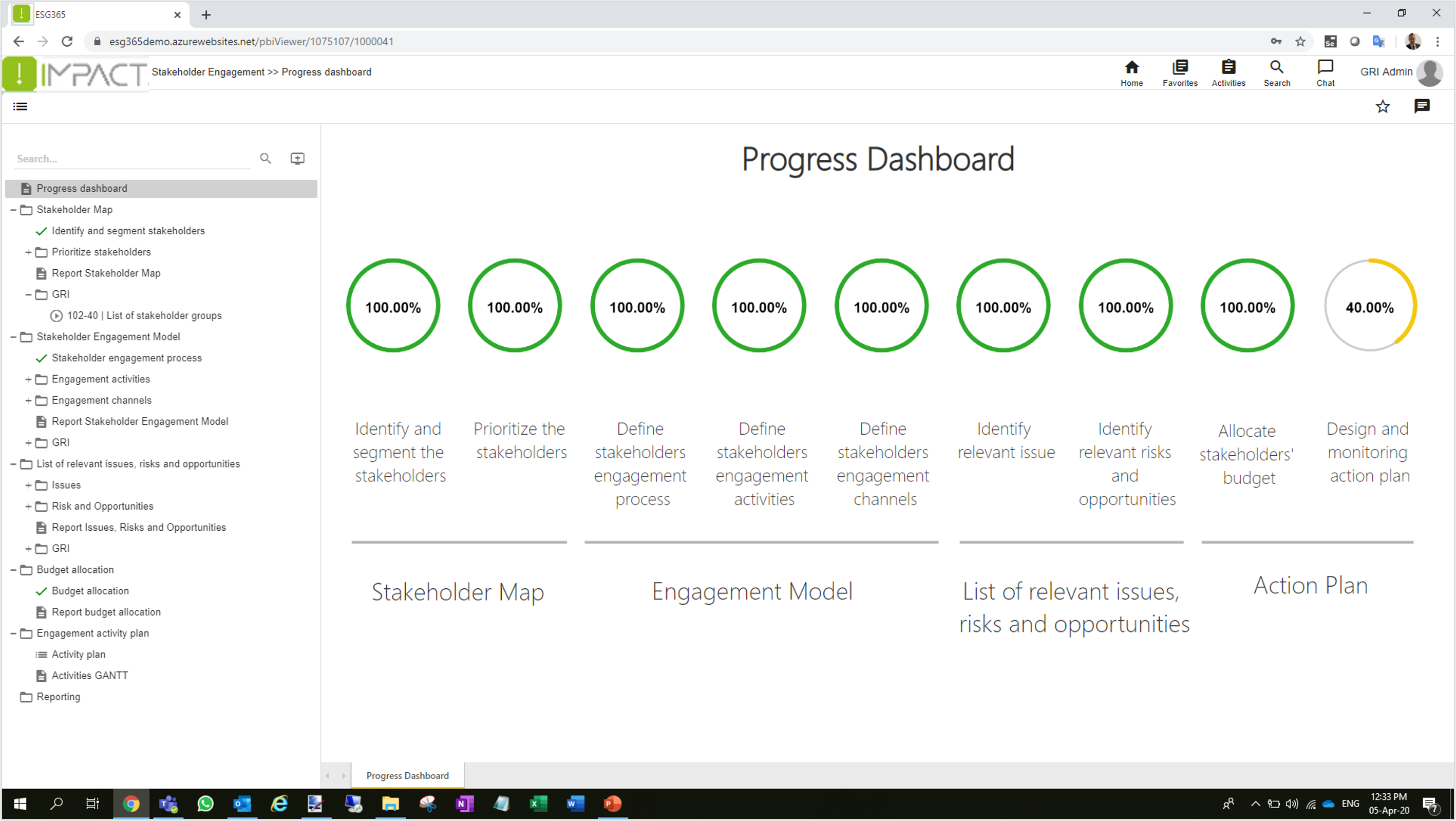This screenshot has height=821, width=1456.
Task: Open the Home page icon
Action: coord(1131,72)
